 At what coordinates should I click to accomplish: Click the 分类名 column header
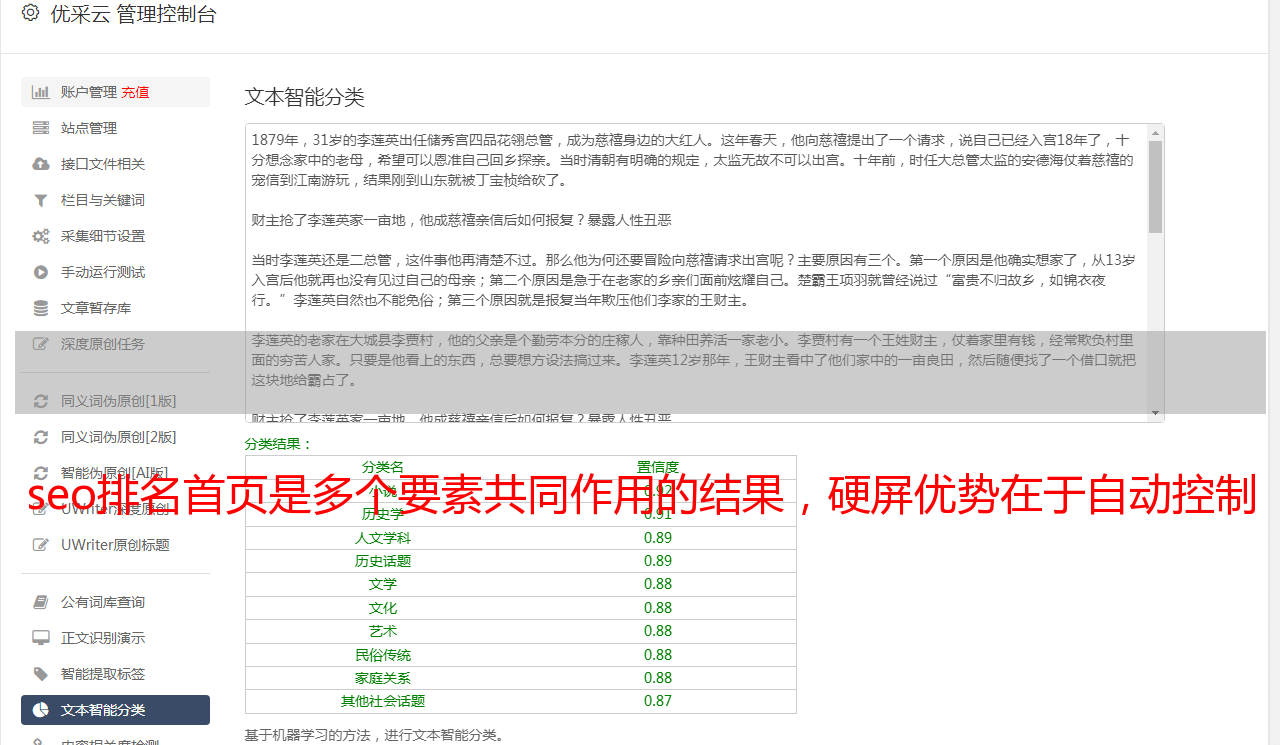383,467
